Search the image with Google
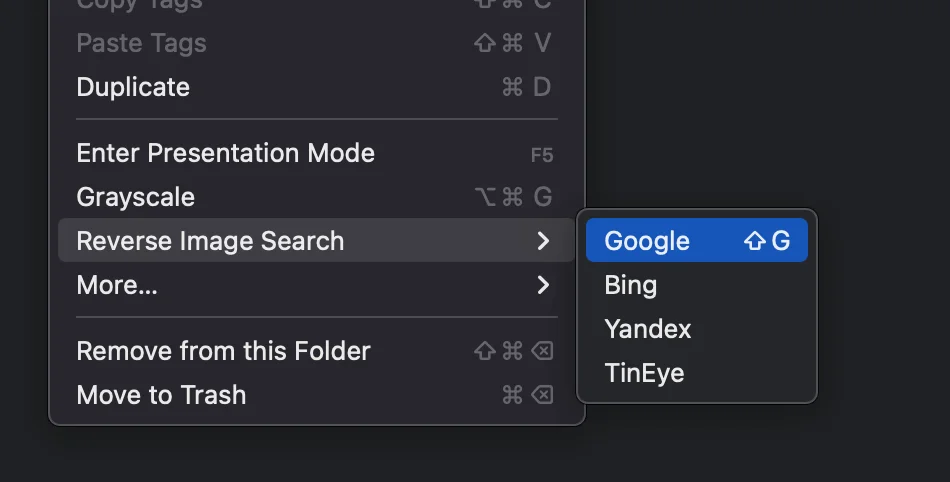 (647, 241)
